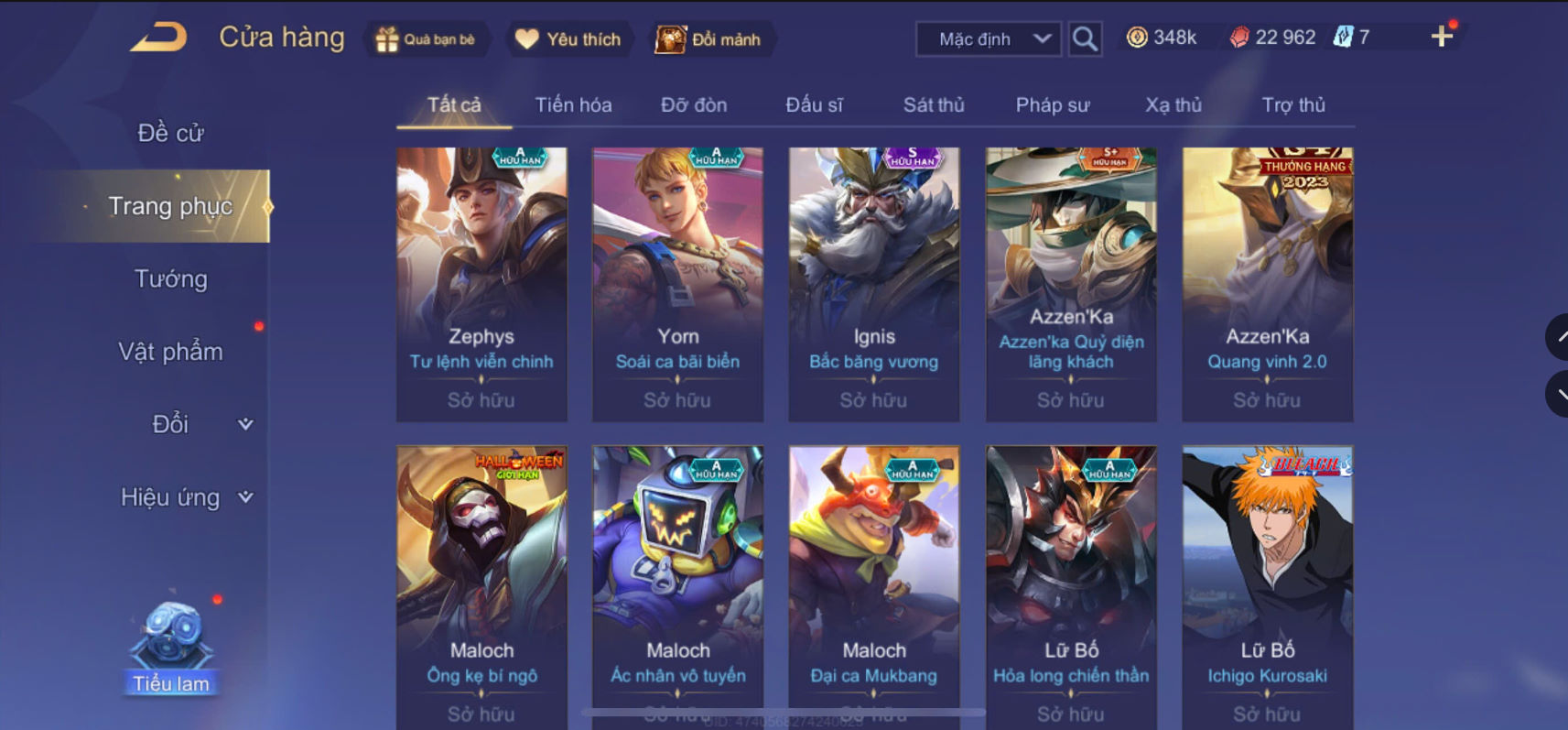
Task: Click the scroll-up arrow at right edge
Action: coord(1558,337)
